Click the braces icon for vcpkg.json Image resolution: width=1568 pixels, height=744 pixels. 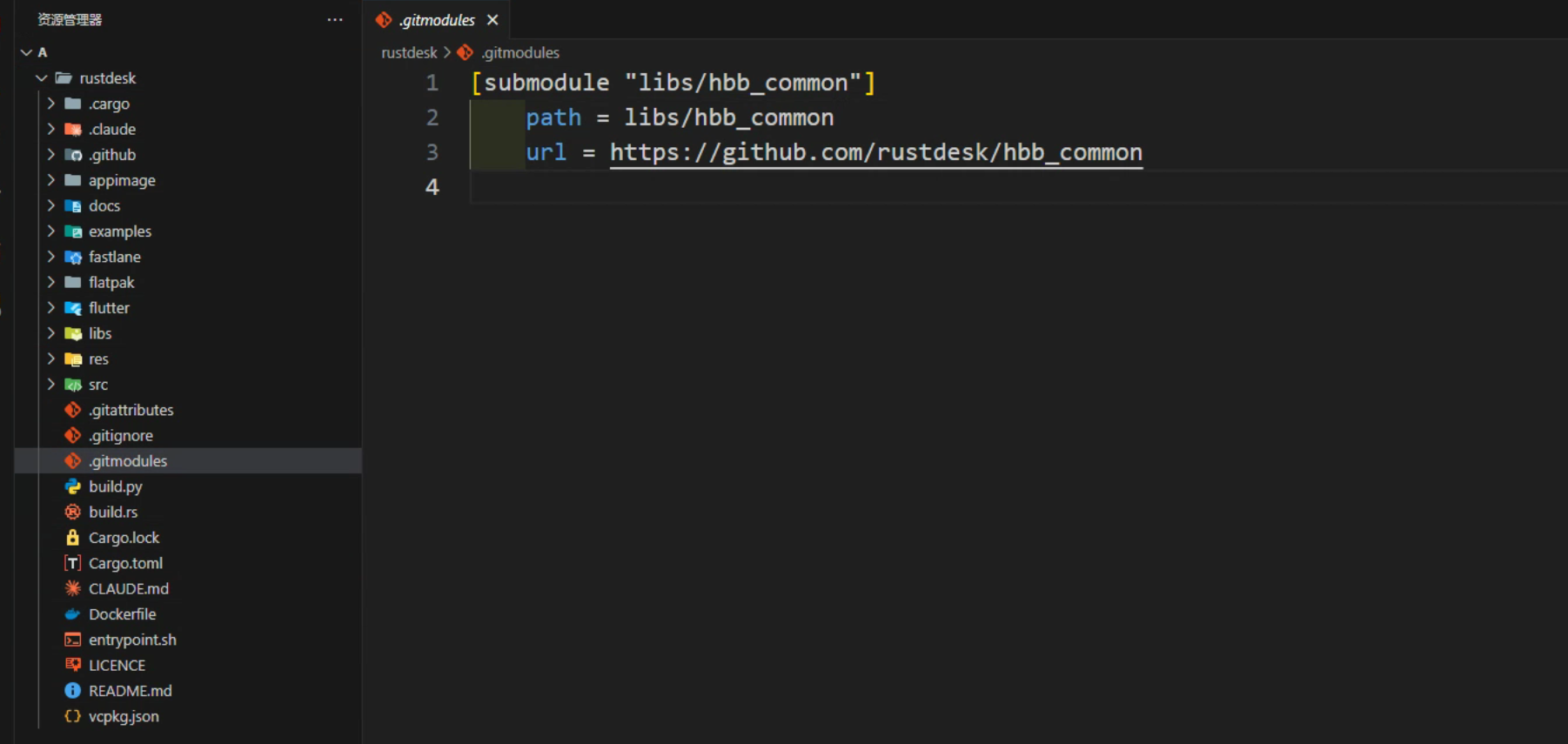pos(73,716)
